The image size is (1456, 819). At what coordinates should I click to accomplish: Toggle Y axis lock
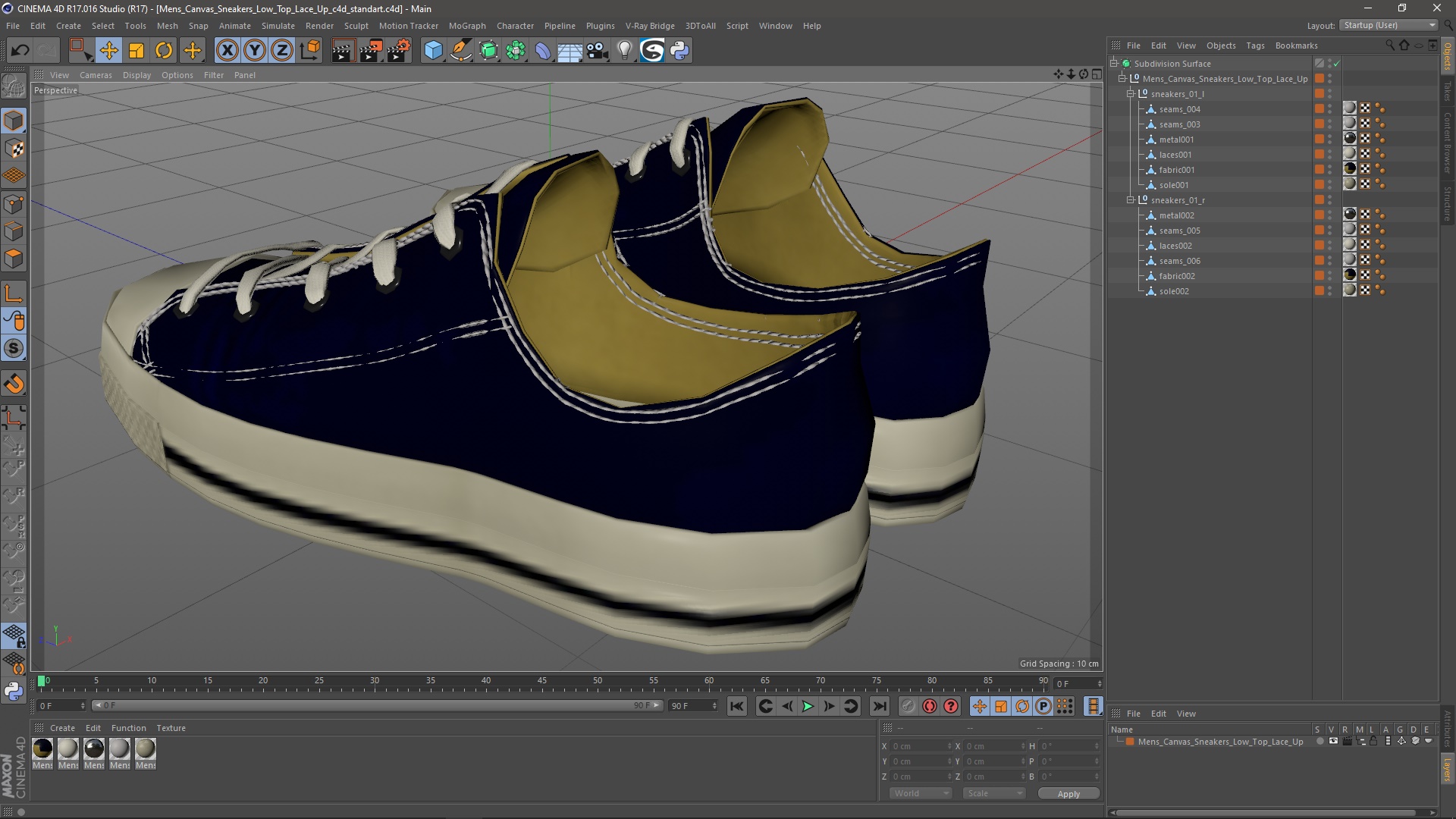pyautogui.click(x=255, y=51)
